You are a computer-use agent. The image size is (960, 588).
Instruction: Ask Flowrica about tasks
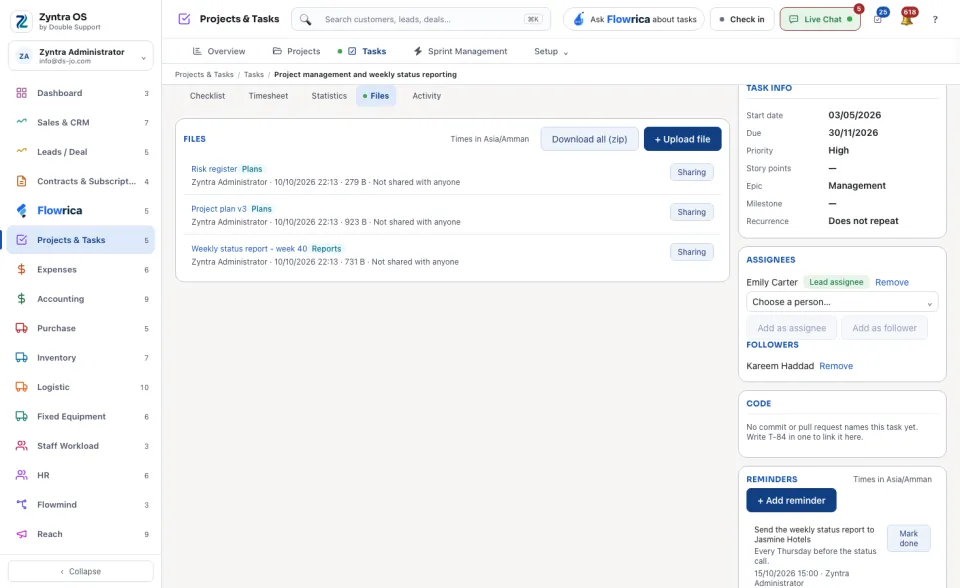(634, 20)
